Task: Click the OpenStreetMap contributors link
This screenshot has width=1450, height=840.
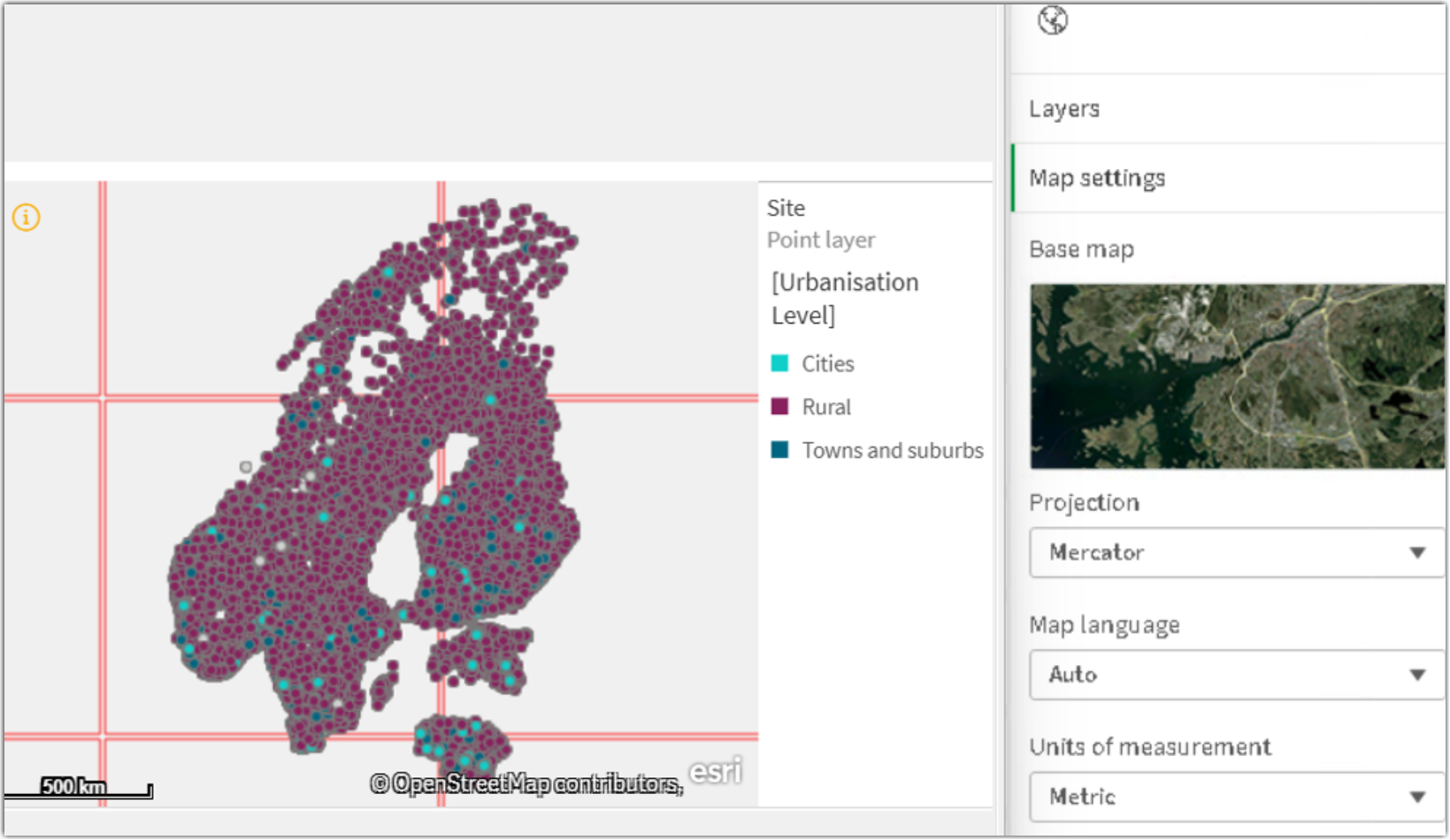Action: [526, 782]
